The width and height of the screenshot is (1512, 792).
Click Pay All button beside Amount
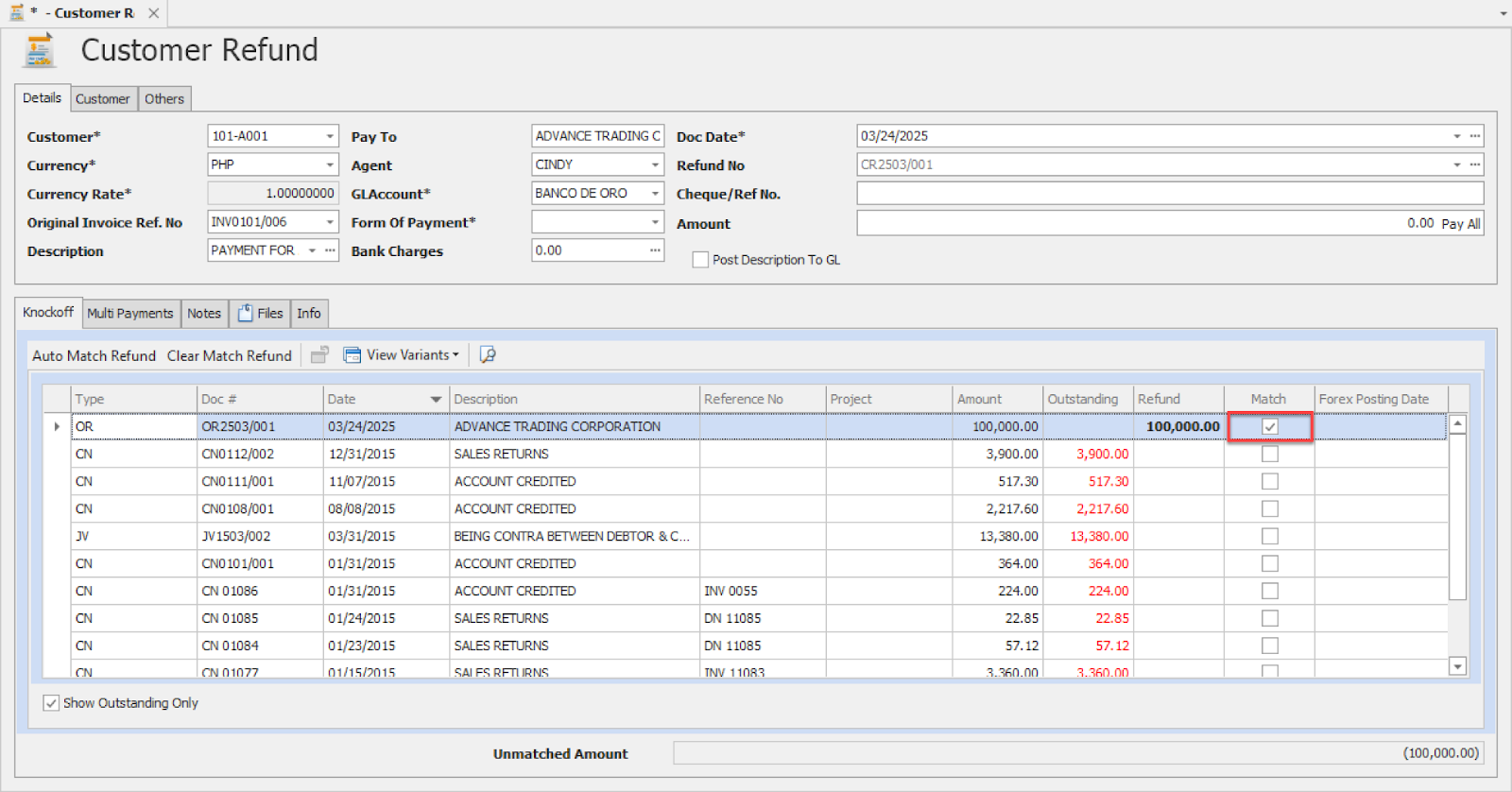click(x=1461, y=224)
